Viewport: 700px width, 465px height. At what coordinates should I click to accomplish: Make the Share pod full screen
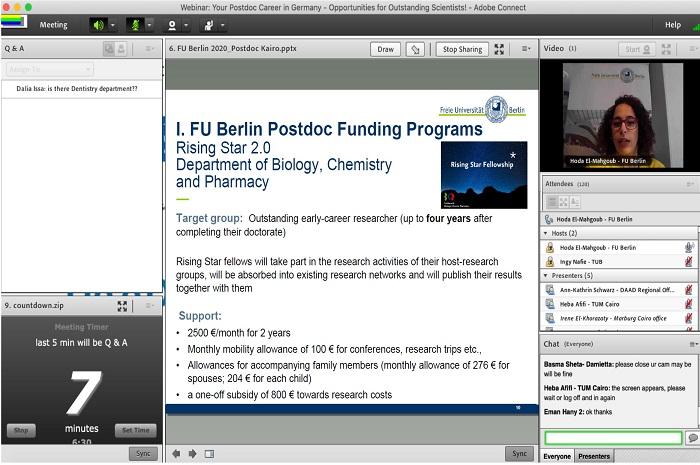(x=499, y=50)
